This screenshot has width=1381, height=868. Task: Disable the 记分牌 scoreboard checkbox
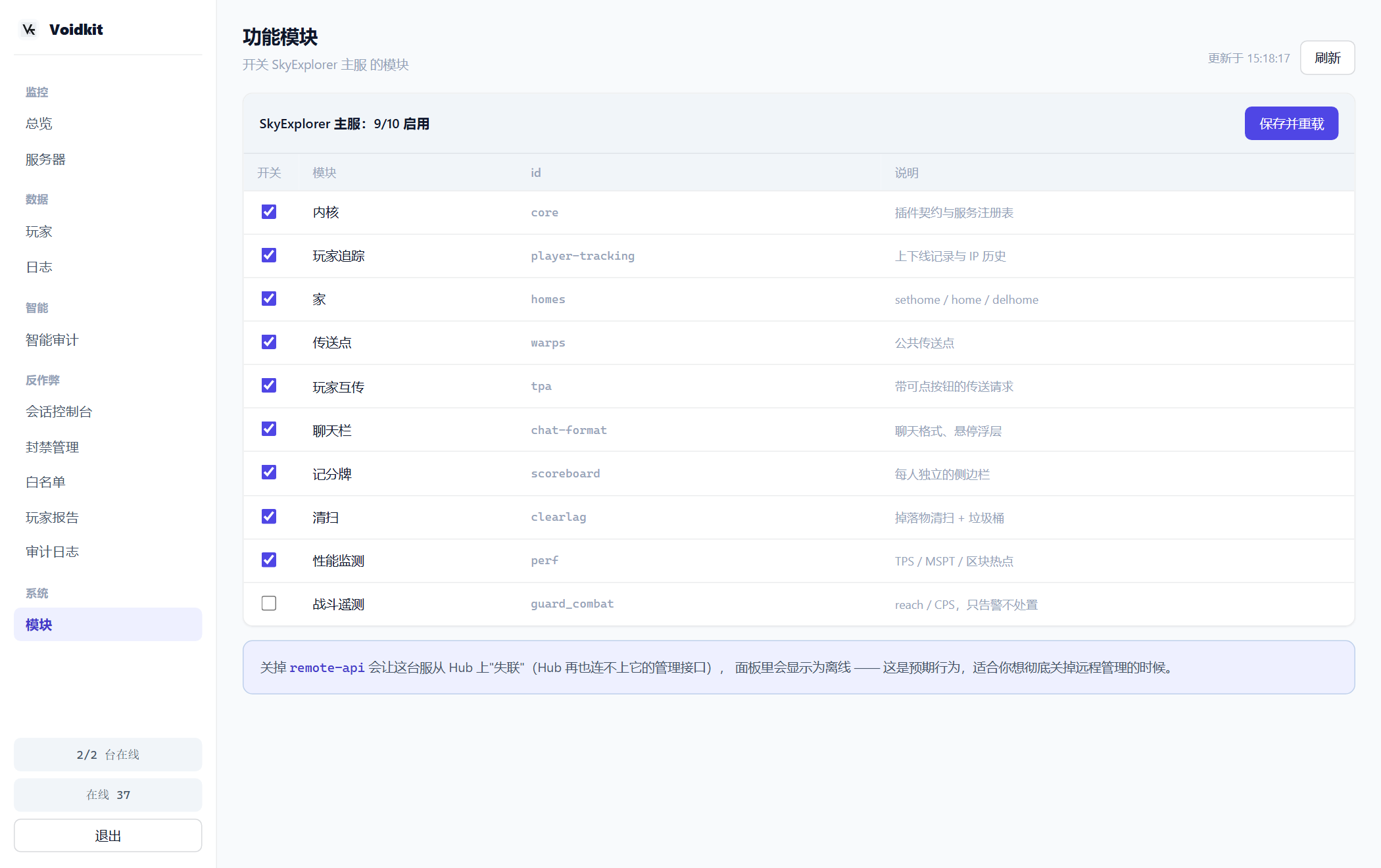click(x=269, y=472)
